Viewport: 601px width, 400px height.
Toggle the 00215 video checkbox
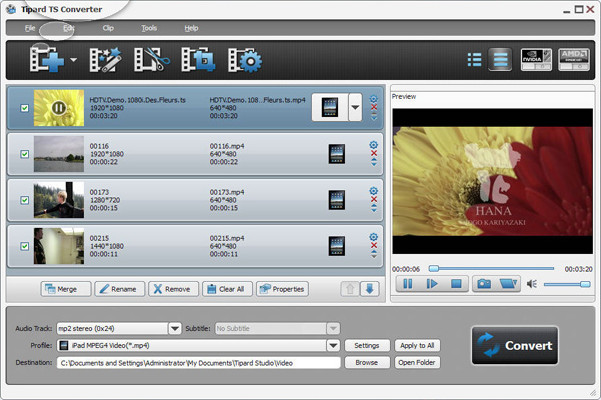[25, 246]
